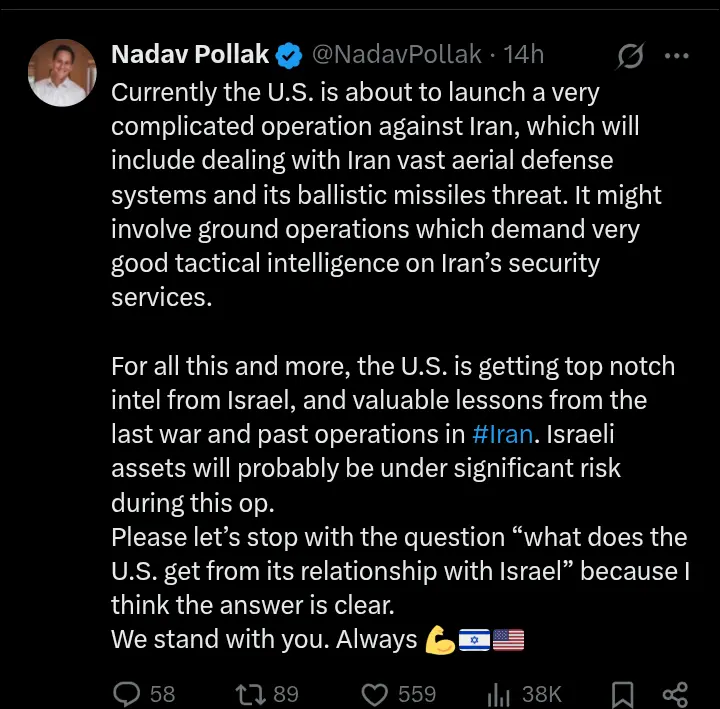The height and width of the screenshot is (709, 720).
Task: Click the 89 reposts count
Action: (286, 693)
